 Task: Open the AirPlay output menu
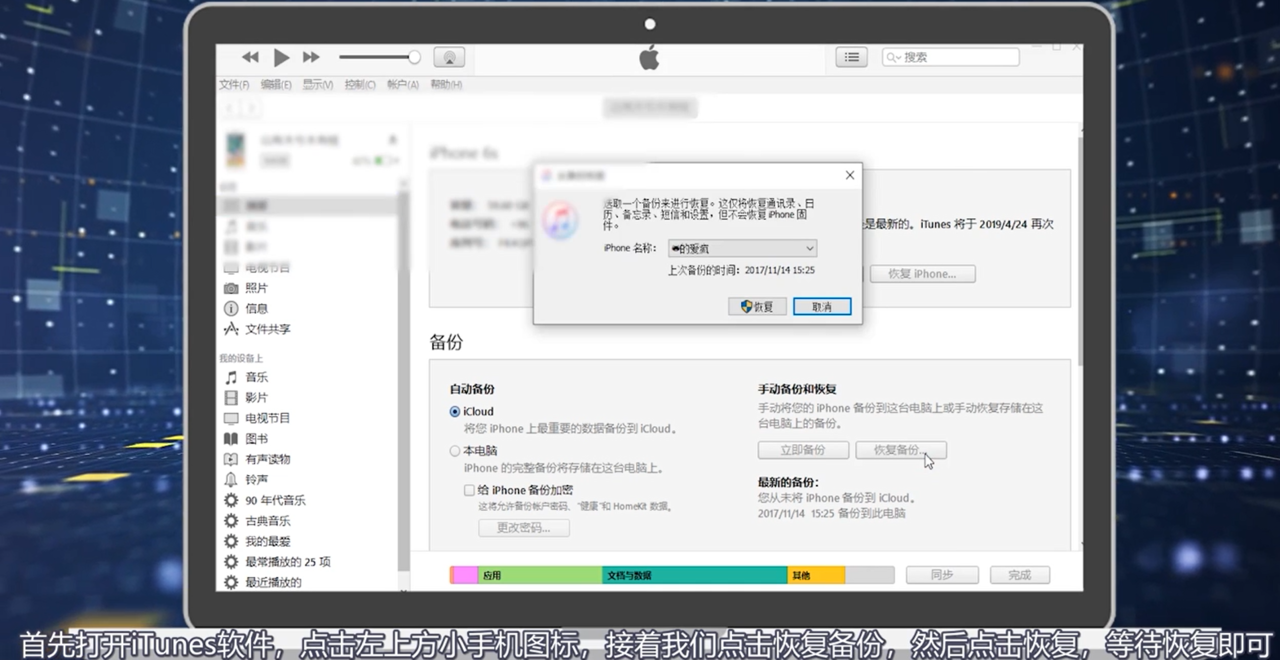[x=449, y=58]
